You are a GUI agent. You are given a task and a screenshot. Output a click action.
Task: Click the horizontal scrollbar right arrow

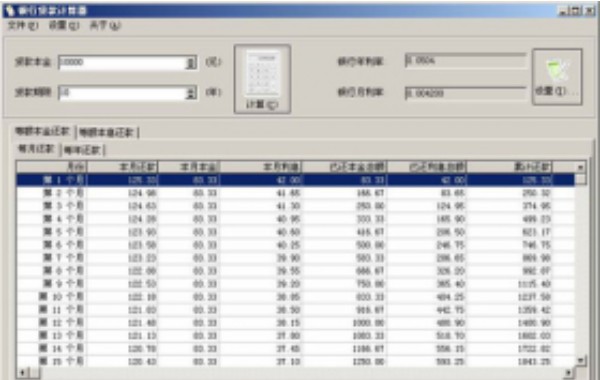[x=569, y=372]
